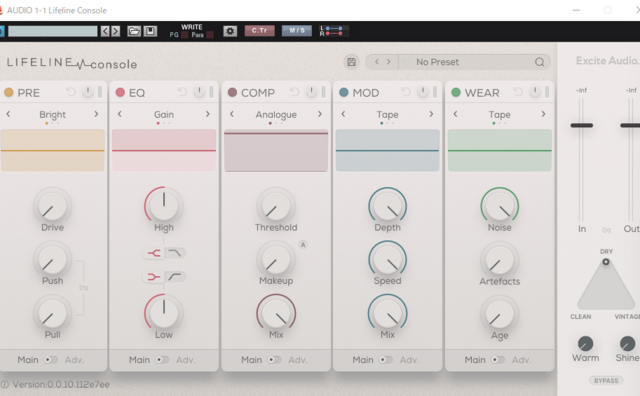Image resolution: width=640 pixels, height=396 pixels.
Task: Reset the PRE module with undo icon
Action: coord(71,92)
